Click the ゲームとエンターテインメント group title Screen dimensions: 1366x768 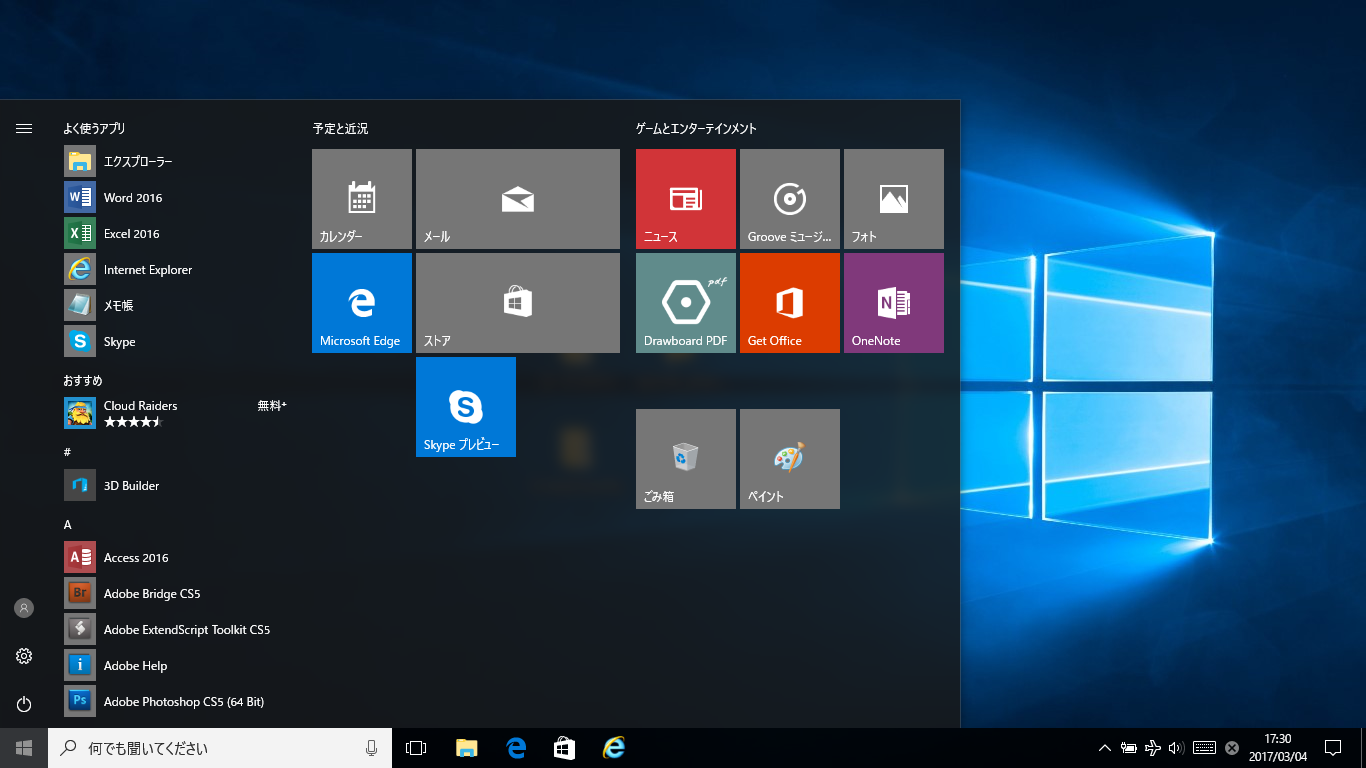(696, 128)
